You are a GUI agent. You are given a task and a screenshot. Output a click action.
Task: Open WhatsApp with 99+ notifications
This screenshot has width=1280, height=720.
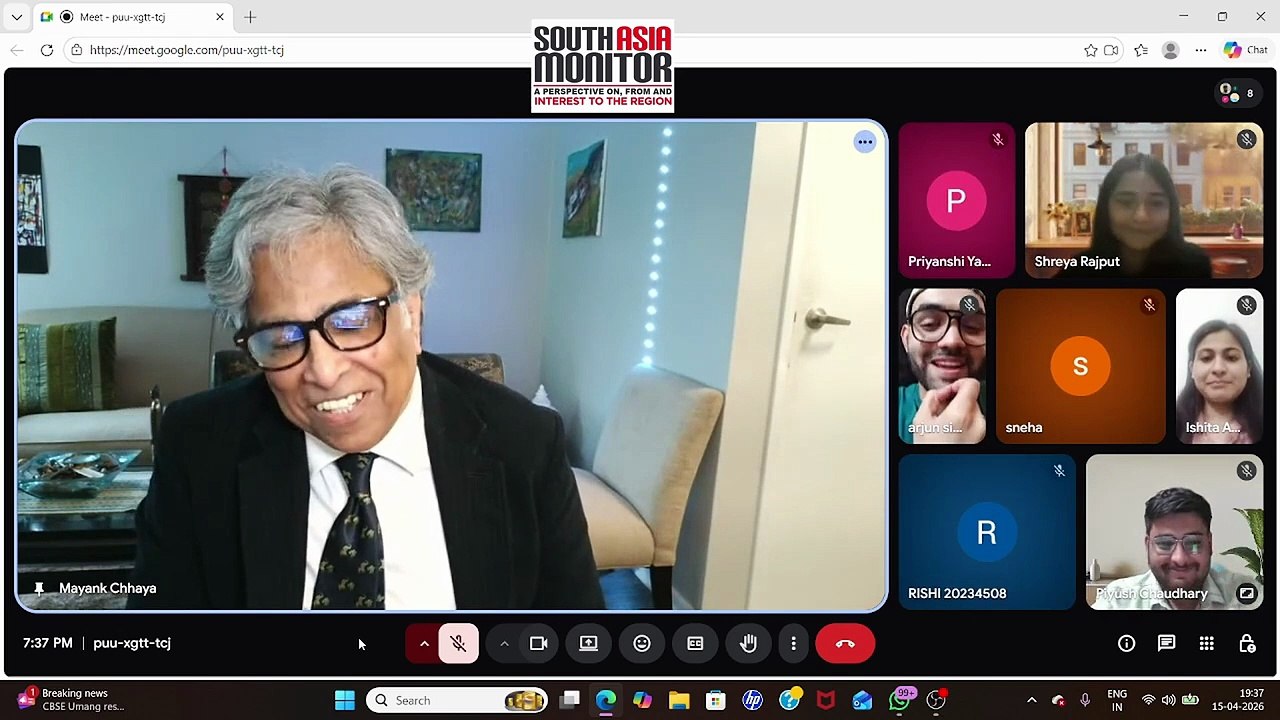pos(900,699)
